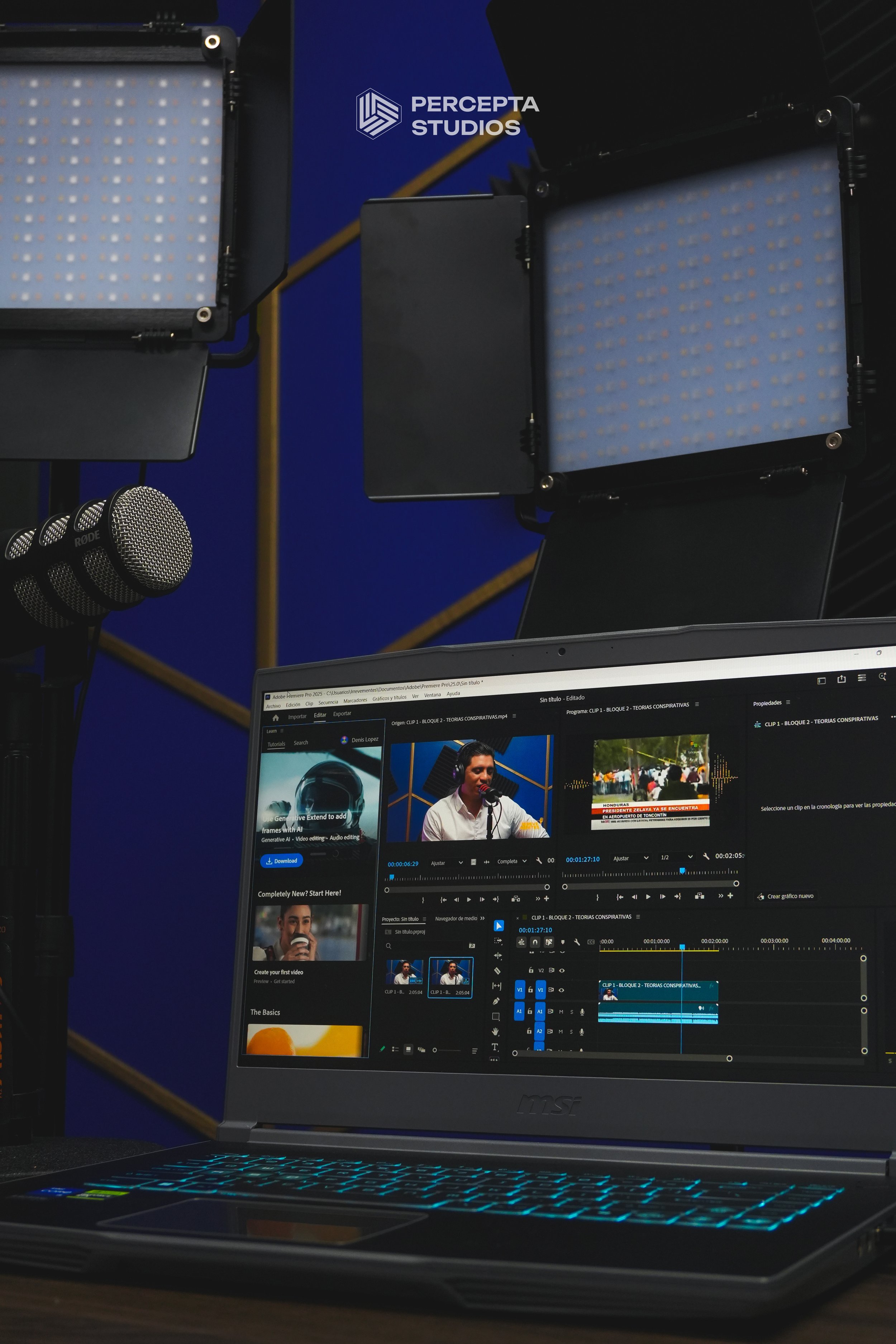Open Program monitor 1/2 resolution dropdown
896x1344 pixels.
click(x=677, y=857)
